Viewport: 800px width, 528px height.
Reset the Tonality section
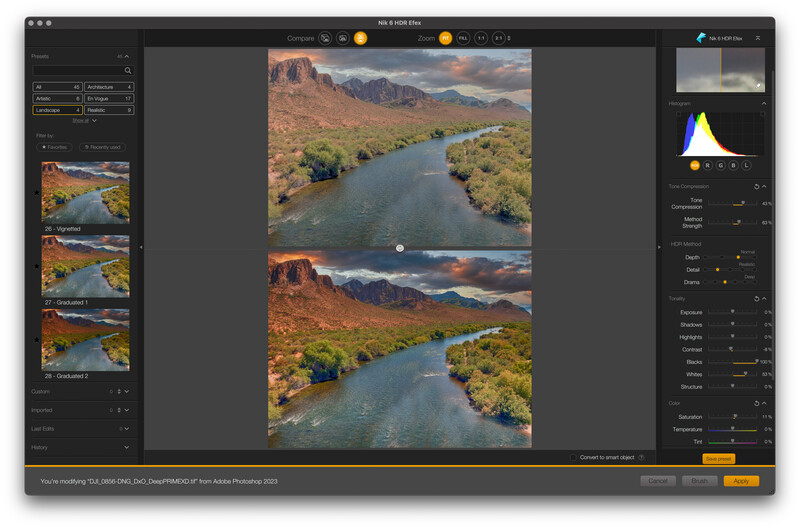(x=756, y=299)
